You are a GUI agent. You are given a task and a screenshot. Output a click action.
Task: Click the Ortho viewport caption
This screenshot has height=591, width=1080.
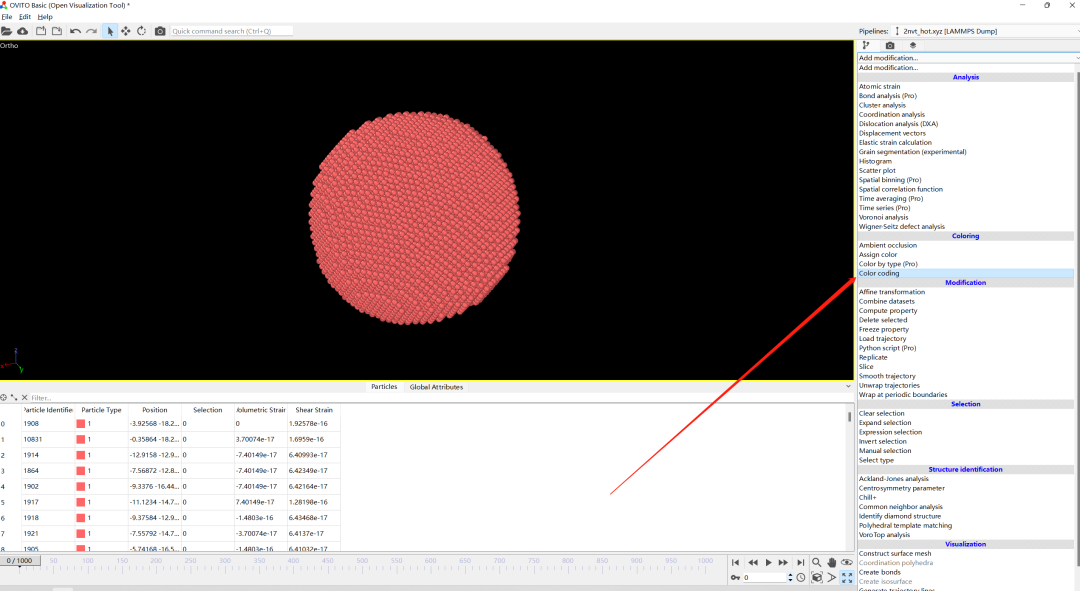(9, 45)
